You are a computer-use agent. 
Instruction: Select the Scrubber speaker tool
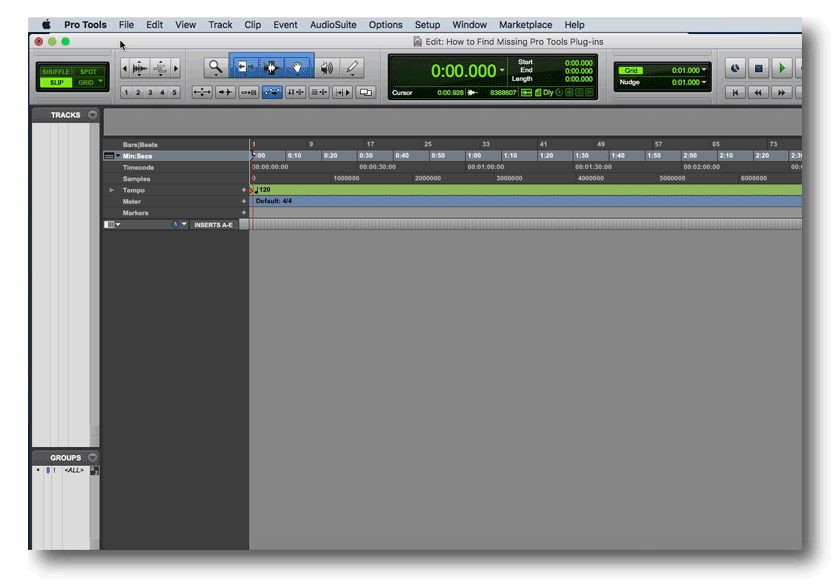click(327, 67)
